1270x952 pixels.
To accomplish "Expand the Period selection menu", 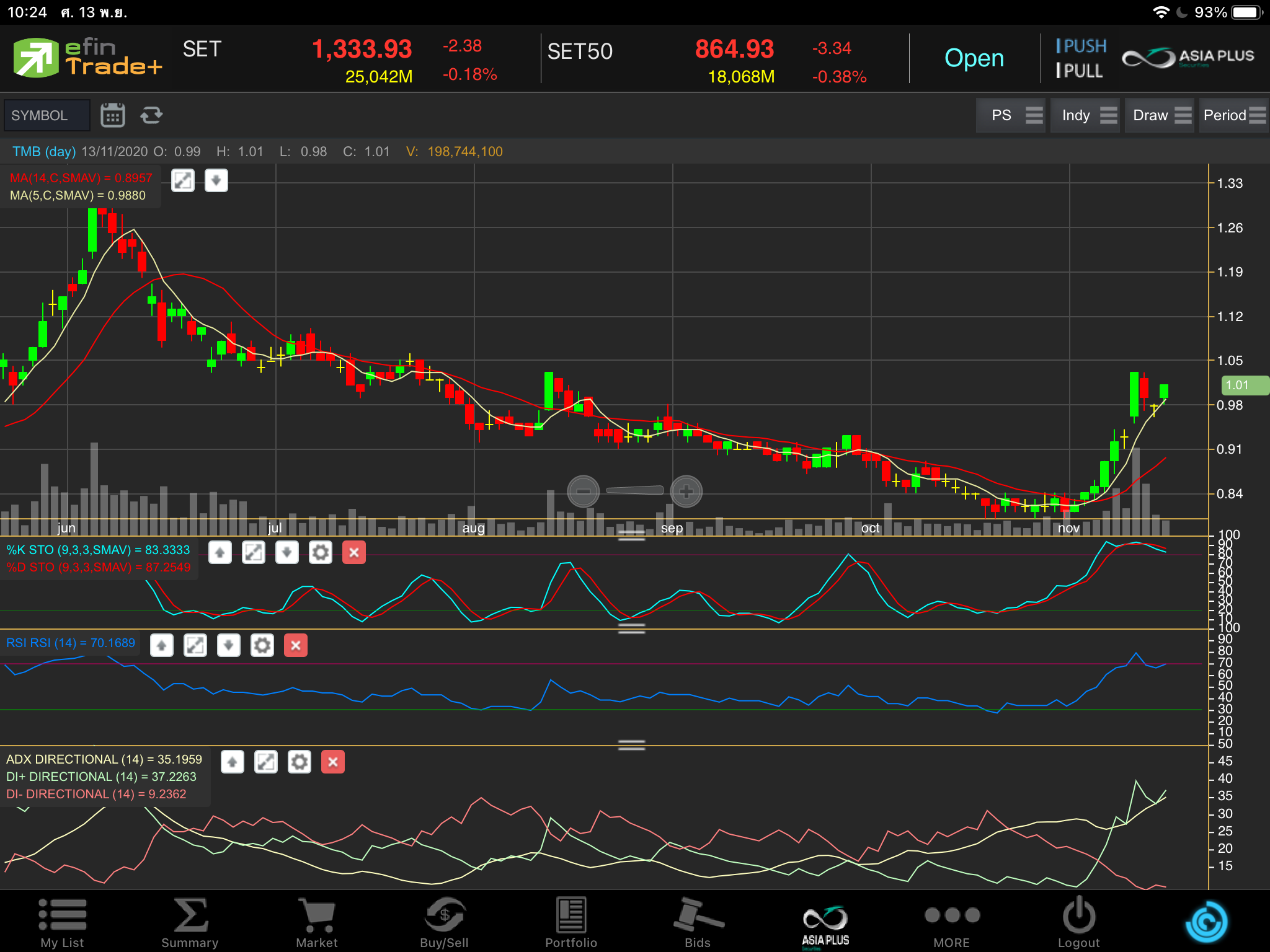I will (1233, 115).
